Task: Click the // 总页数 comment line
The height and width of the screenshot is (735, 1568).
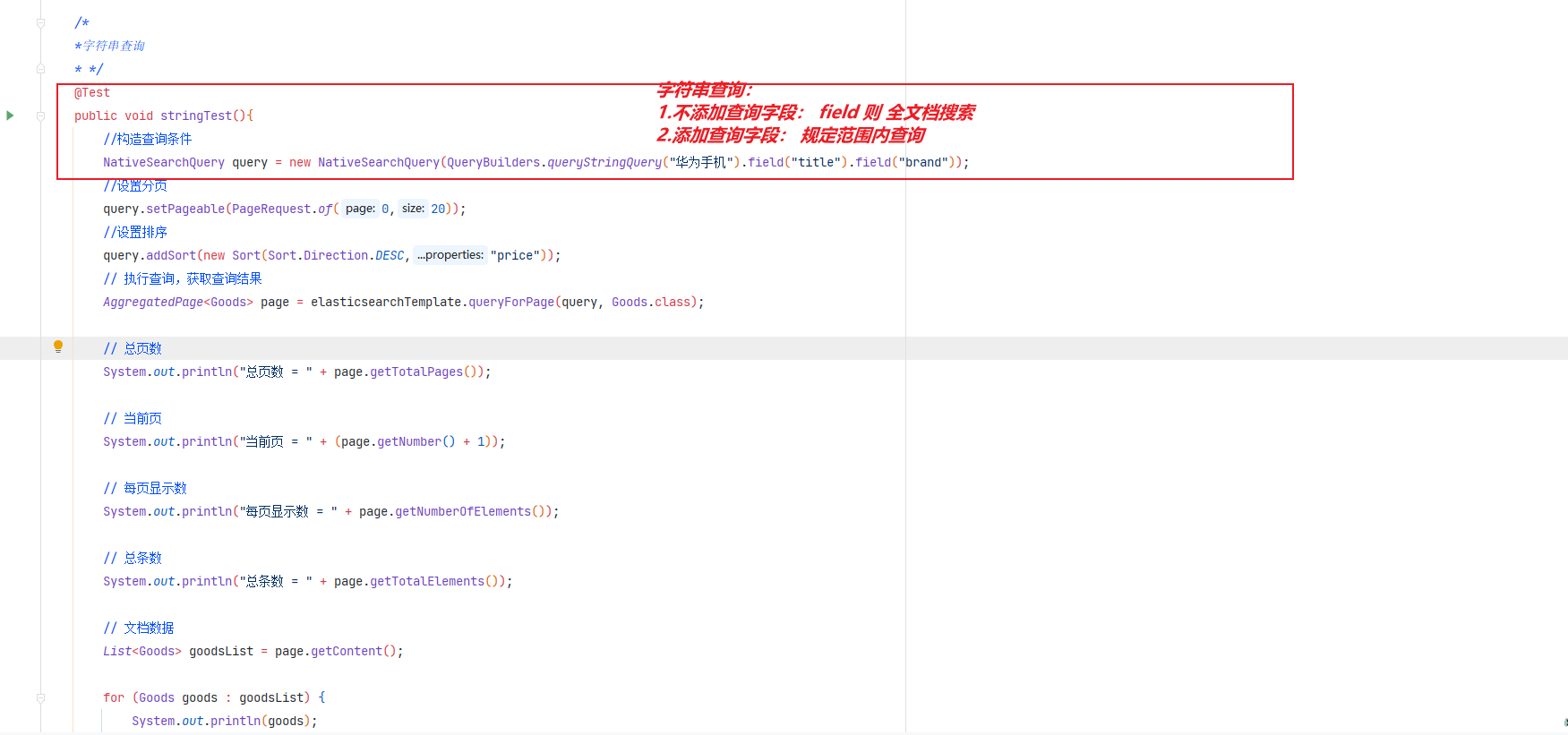Action: pyautogui.click(x=133, y=348)
